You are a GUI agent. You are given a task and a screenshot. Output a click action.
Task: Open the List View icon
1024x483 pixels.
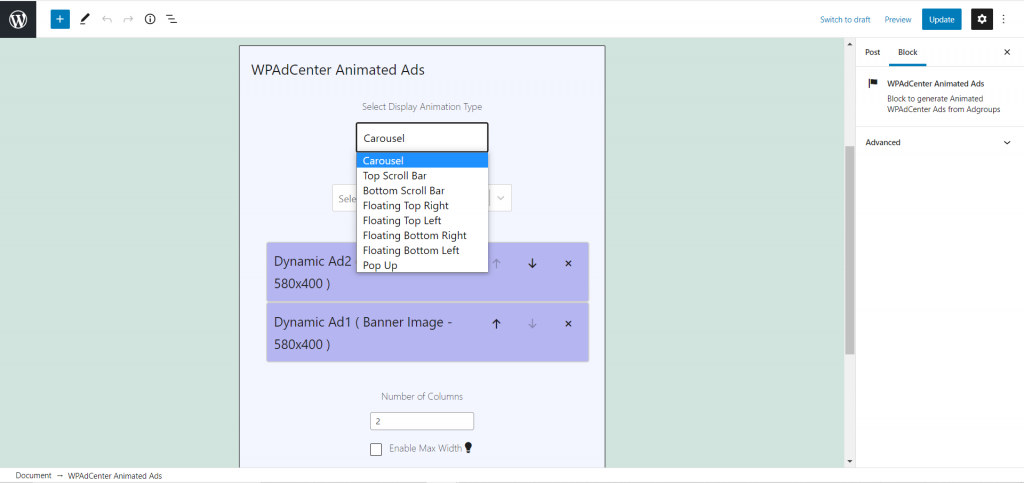pos(171,19)
